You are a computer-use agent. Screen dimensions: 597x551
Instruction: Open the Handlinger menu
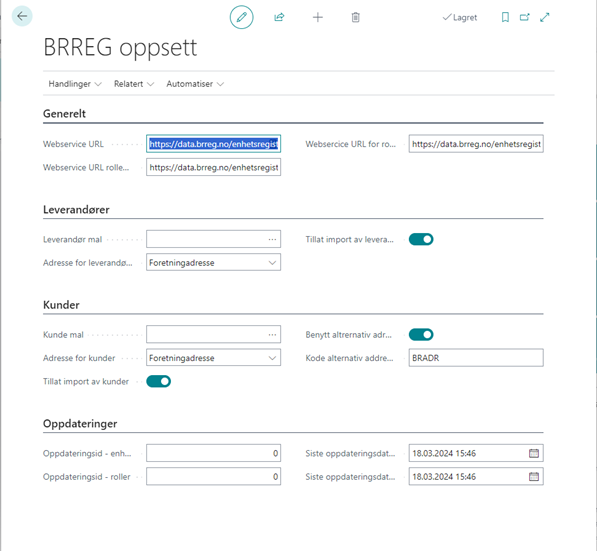point(75,84)
